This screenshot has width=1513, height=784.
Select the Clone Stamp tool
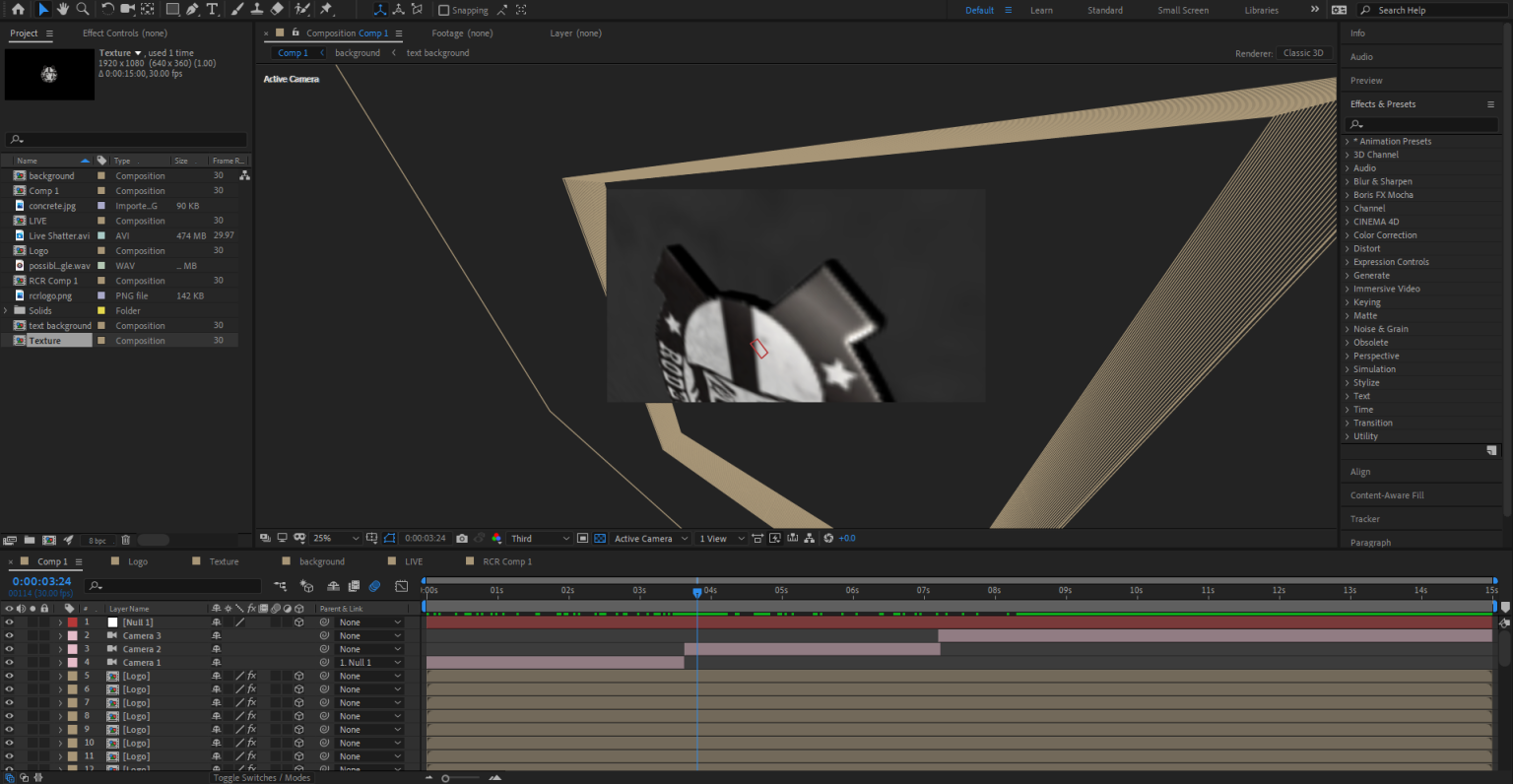256,9
